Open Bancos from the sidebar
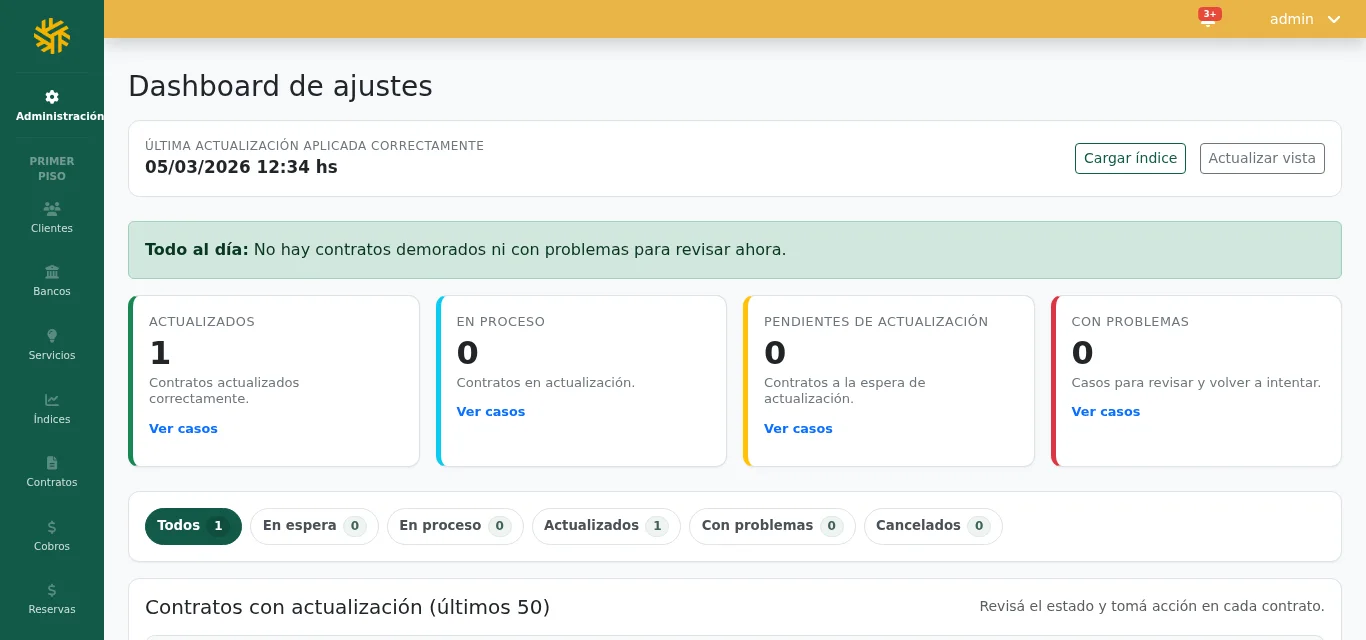The height and width of the screenshot is (640, 1366). (52, 281)
